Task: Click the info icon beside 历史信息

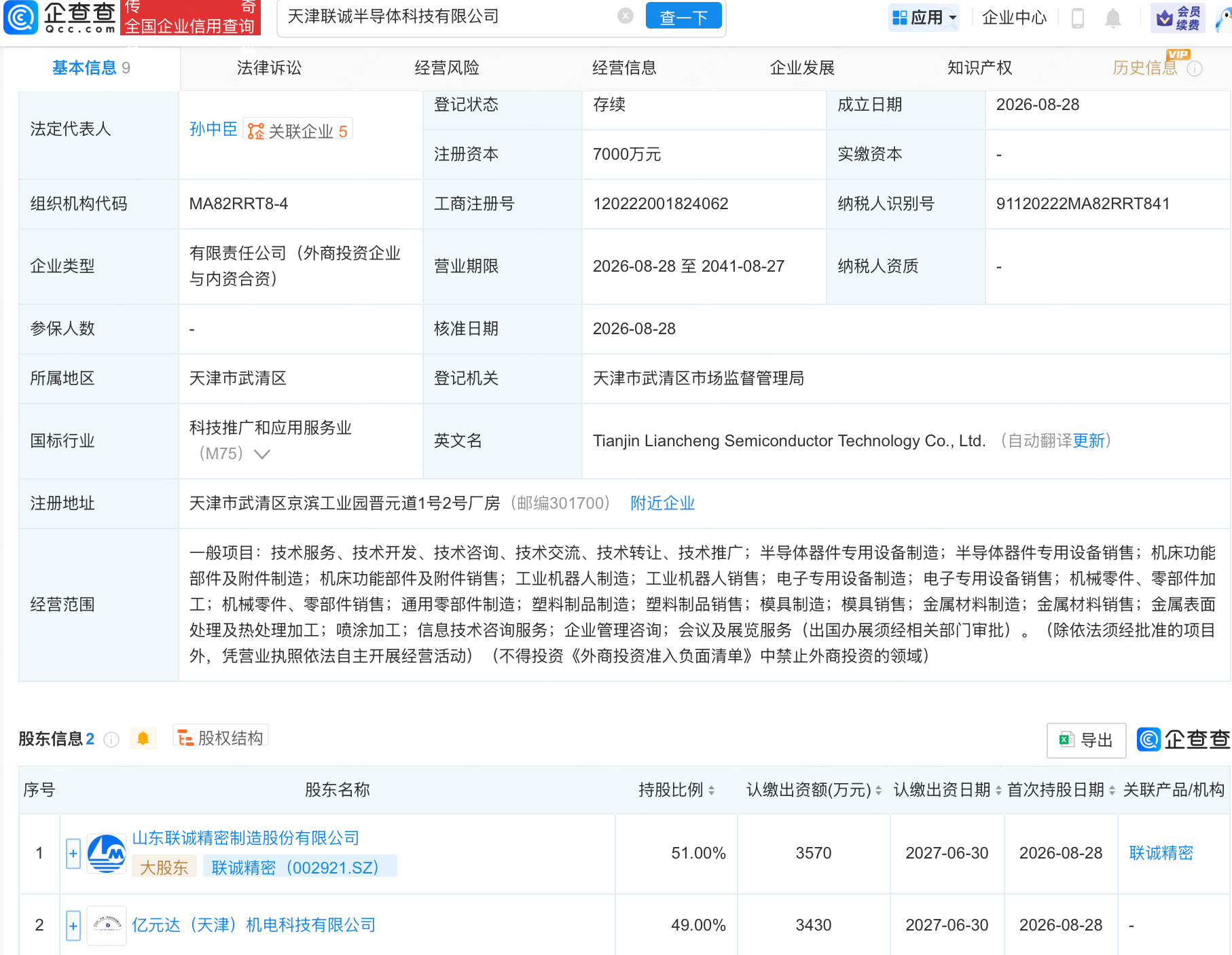Action: point(1195,69)
